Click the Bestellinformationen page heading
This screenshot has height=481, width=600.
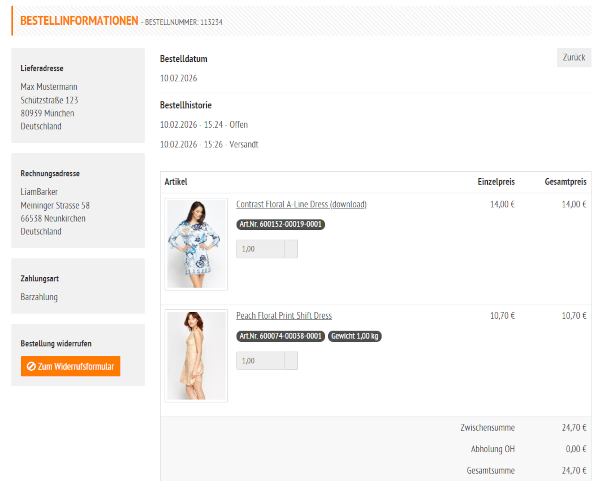click(x=79, y=20)
